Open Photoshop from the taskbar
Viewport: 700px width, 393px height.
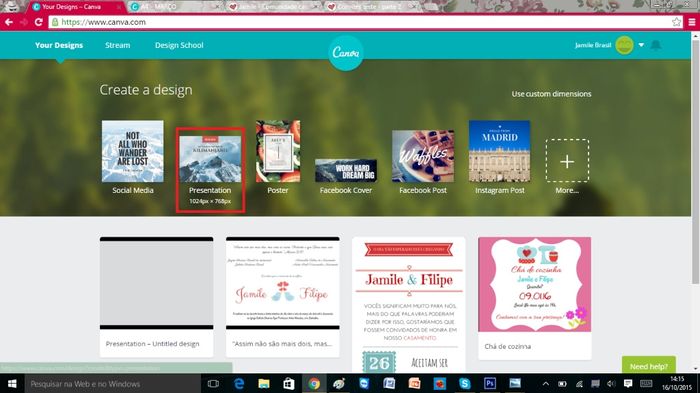pyautogui.click(x=490, y=384)
